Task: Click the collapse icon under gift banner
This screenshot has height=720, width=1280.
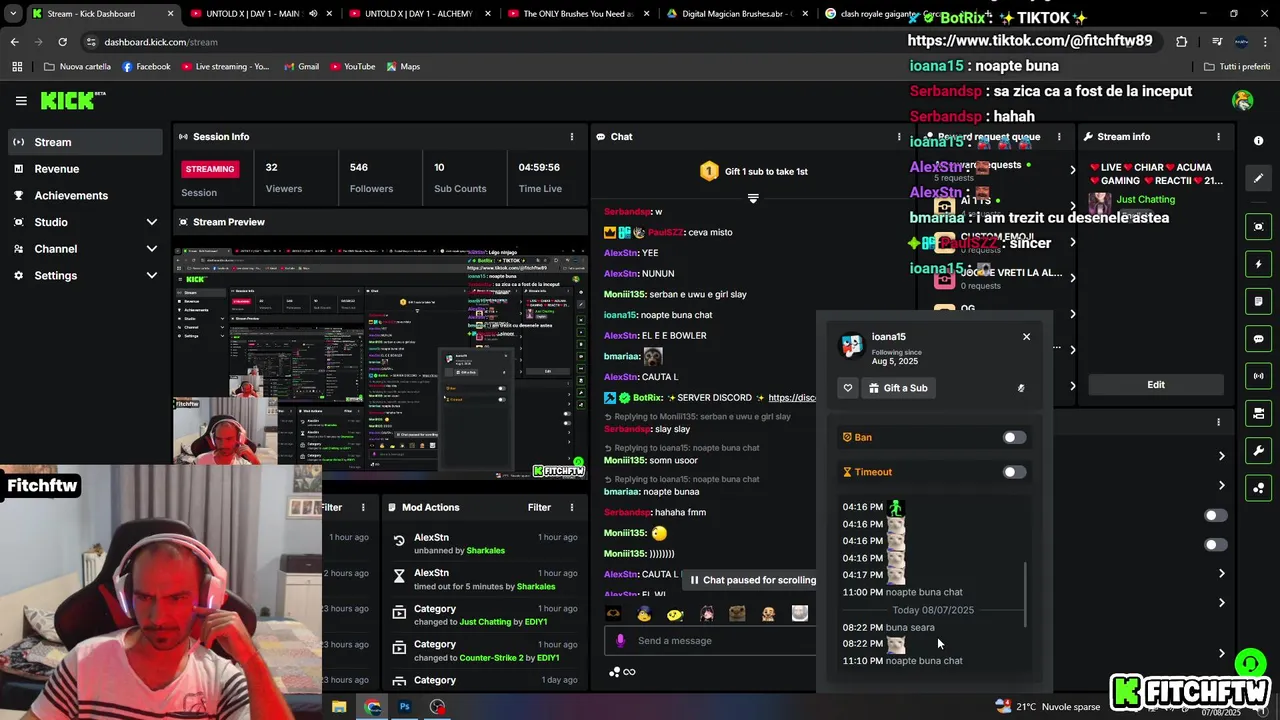Action: click(753, 198)
